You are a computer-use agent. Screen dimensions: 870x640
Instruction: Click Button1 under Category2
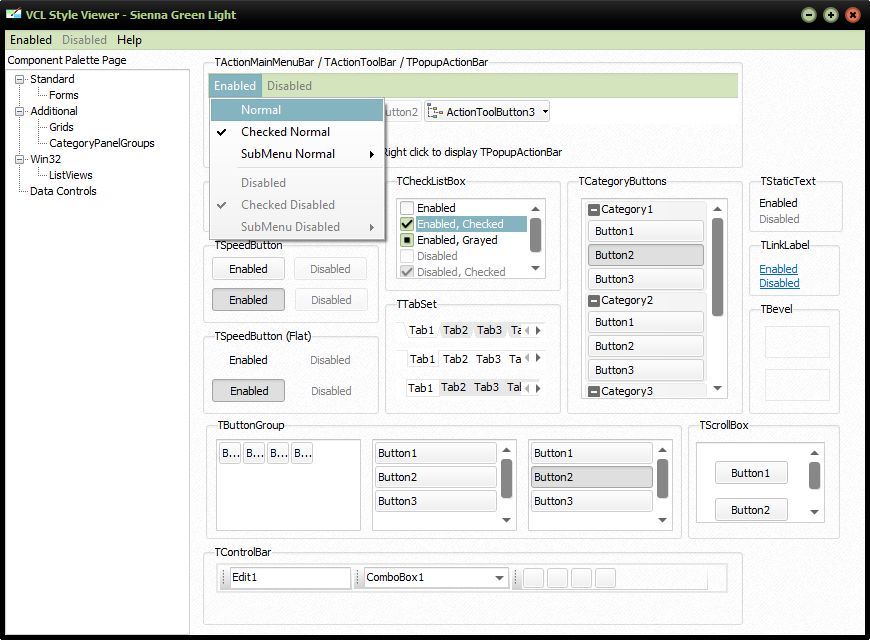coord(646,322)
